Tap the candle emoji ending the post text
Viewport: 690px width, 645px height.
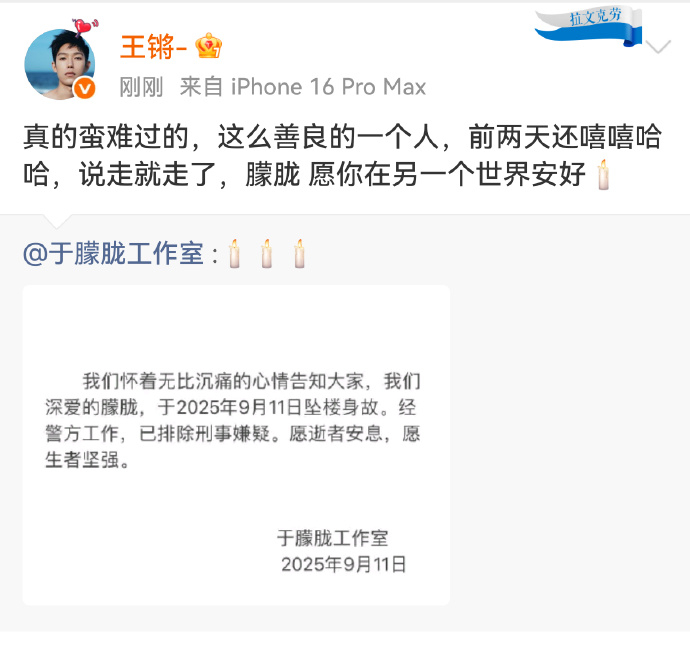click(x=603, y=175)
